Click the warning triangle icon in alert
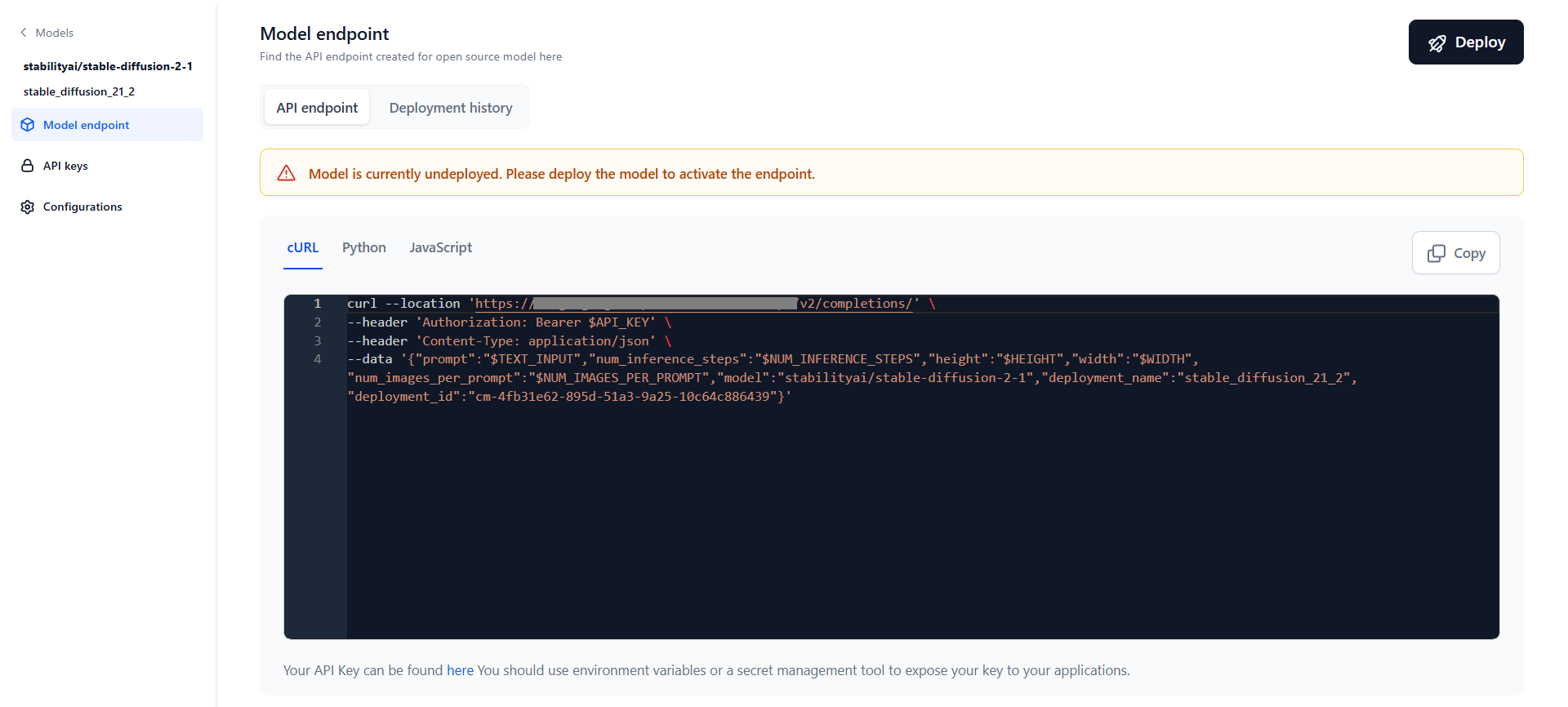This screenshot has height=707, width=1568. point(287,173)
